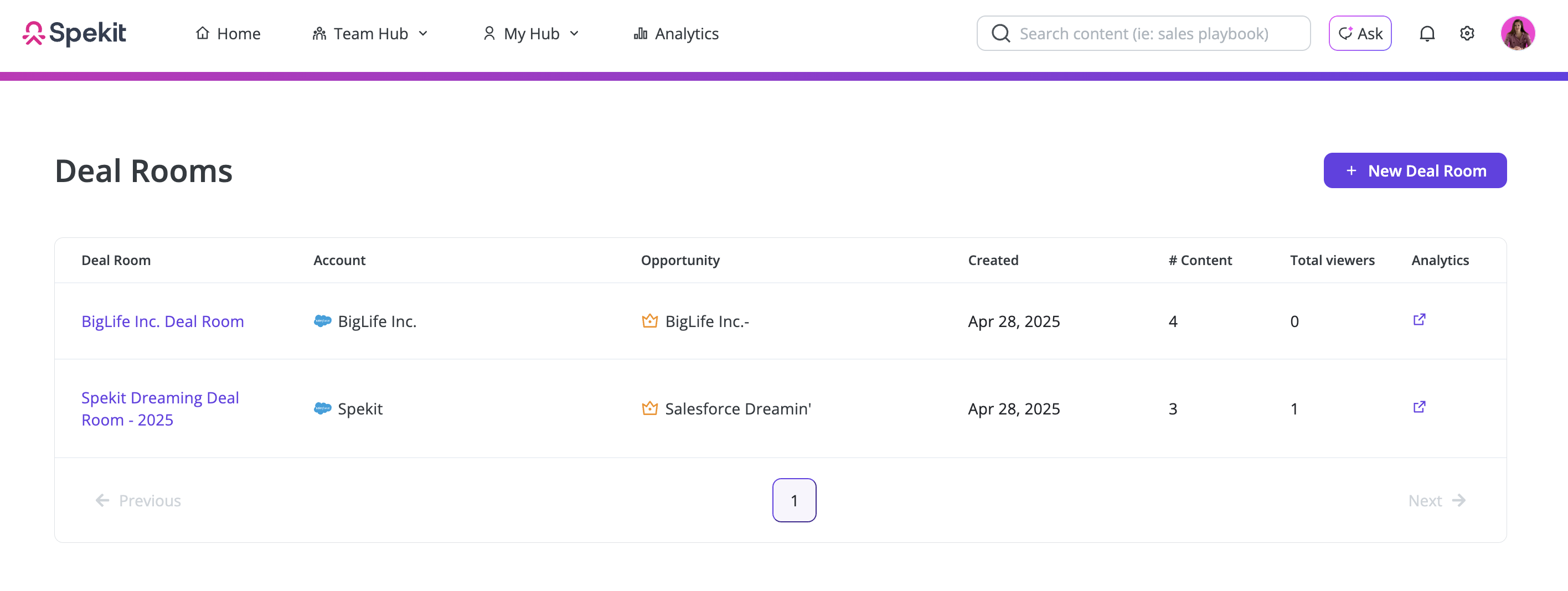Click the search magnifier icon
Screen dimensions: 1568x591
tap(1000, 33)
